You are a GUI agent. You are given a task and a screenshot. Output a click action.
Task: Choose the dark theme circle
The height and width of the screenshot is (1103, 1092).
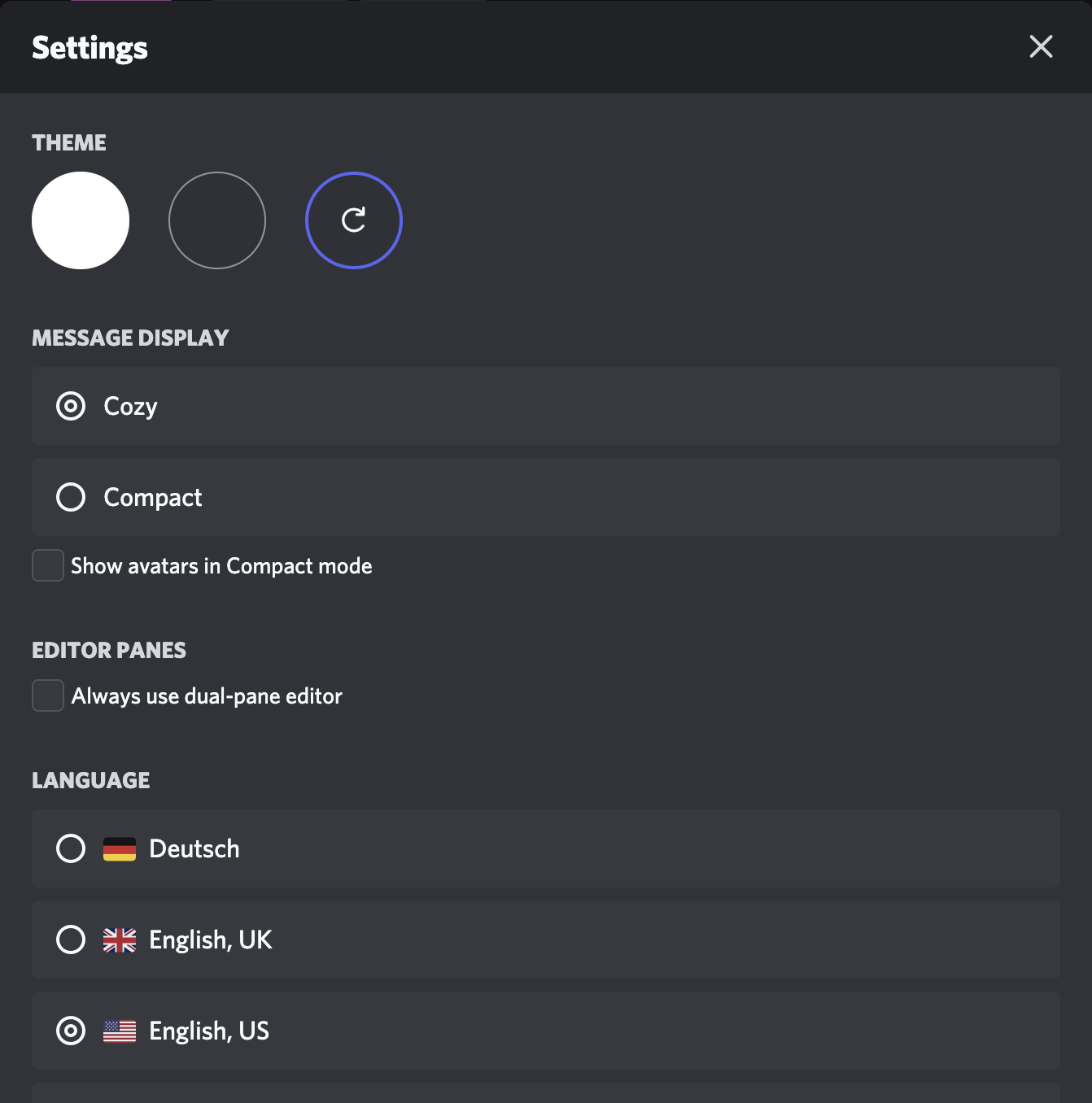(217, 220)
